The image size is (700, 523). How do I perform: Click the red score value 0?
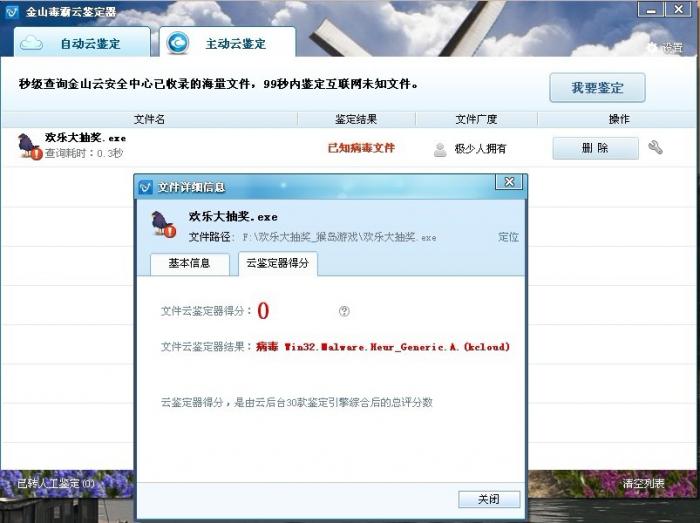click(x=263, y=311)
